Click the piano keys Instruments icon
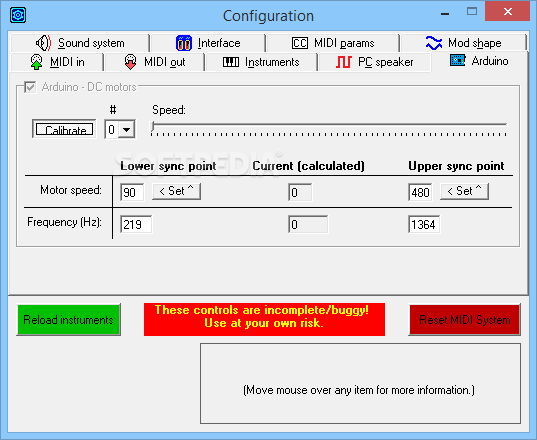The height and width of the screenshot is (440, 537). [231, 62]
